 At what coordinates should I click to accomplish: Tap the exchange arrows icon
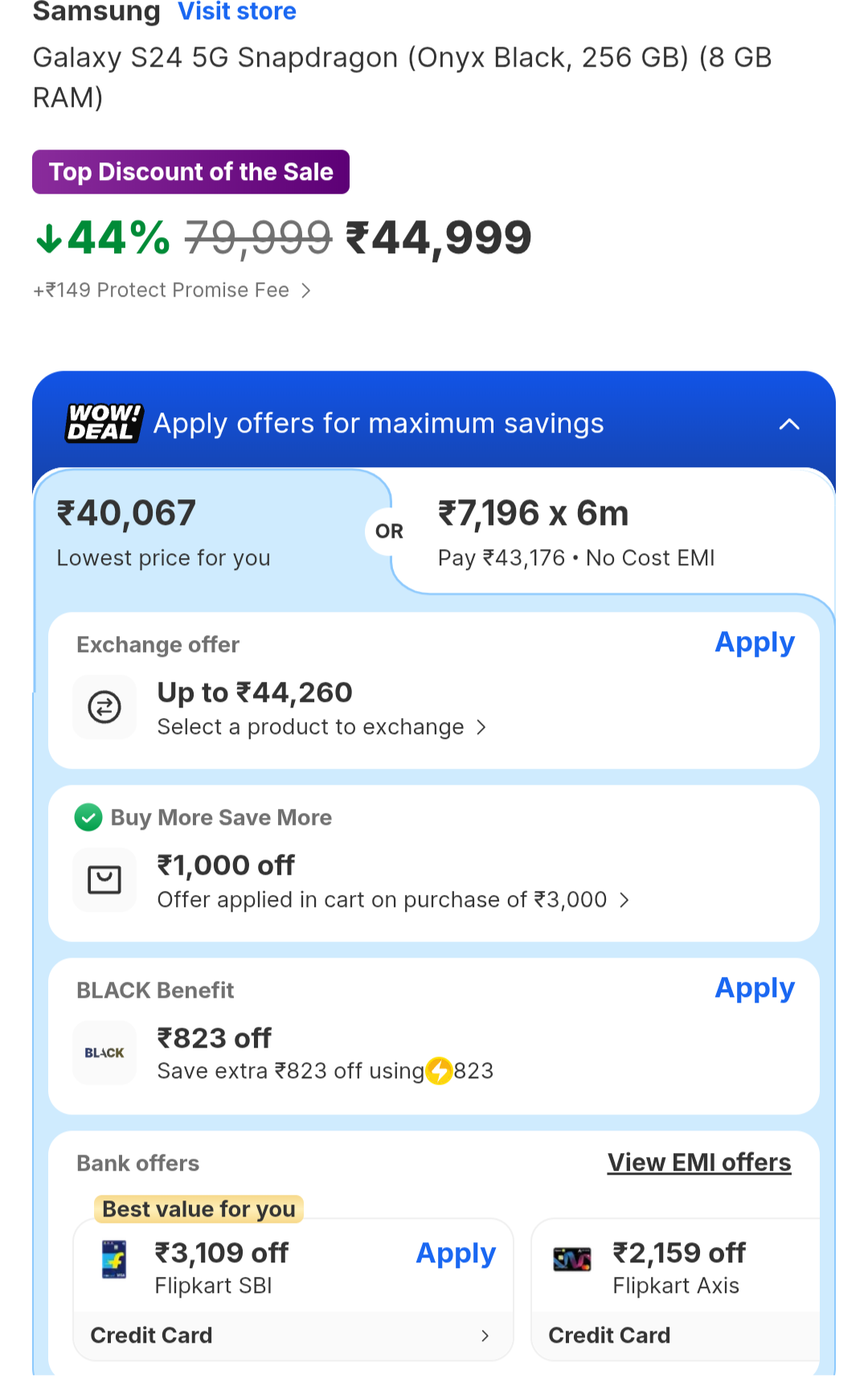[104, 708]
